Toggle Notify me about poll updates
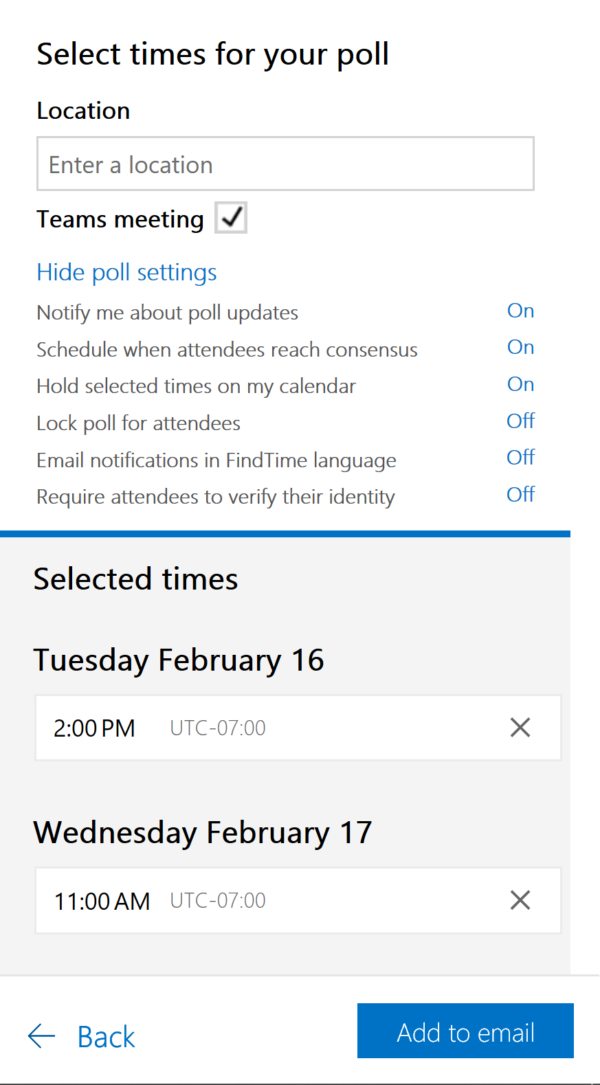The height and width of the screenshot is (1085, 600). tap(520, 311)
